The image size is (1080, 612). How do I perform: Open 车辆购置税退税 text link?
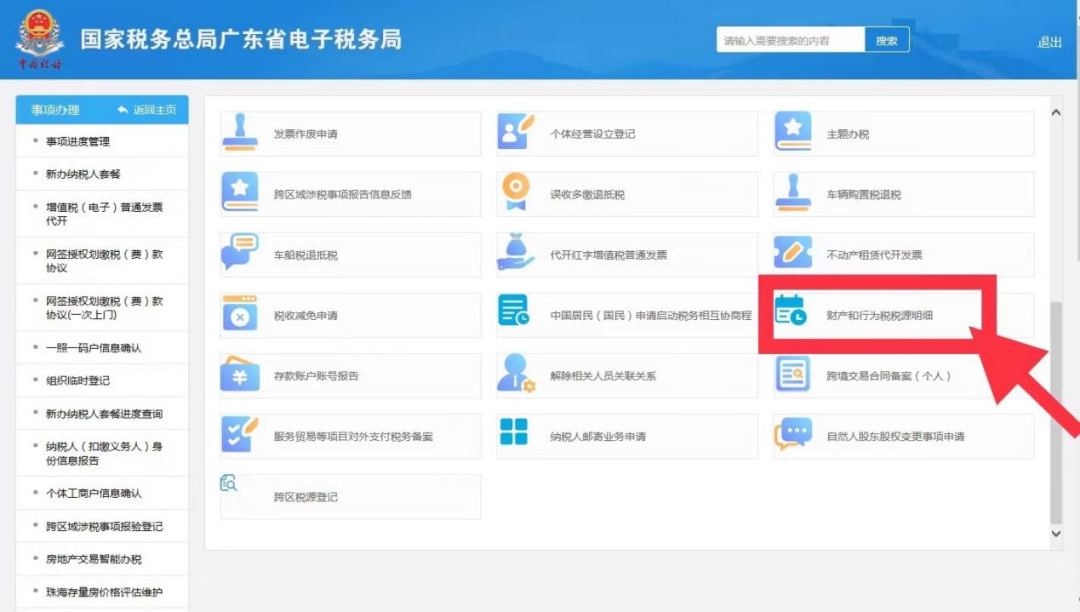(863, 195)
